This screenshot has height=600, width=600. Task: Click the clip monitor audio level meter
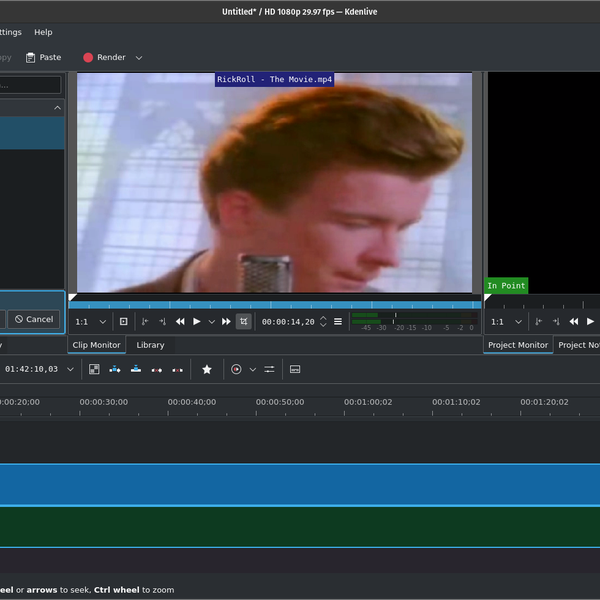click(414, 321)
